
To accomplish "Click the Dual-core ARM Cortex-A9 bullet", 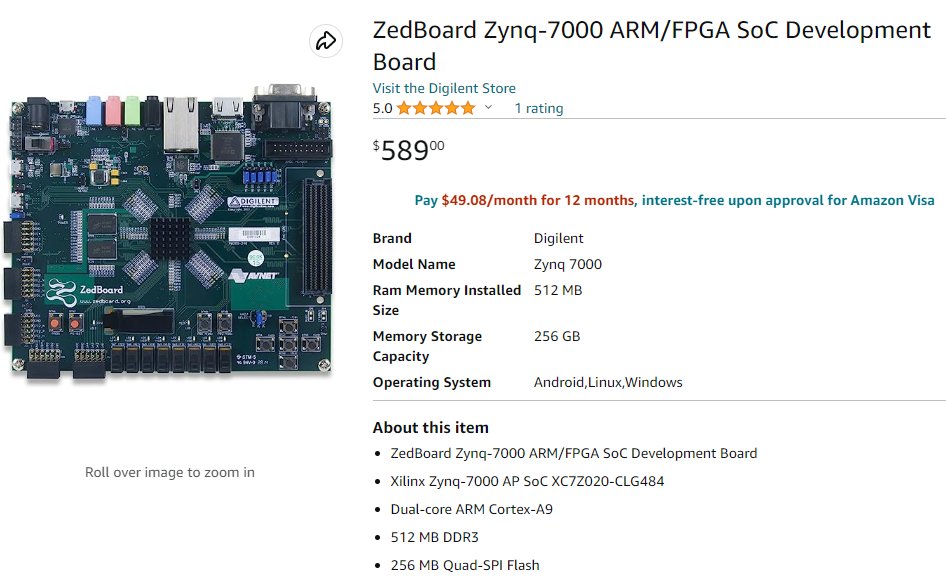I will pos(471,509).
